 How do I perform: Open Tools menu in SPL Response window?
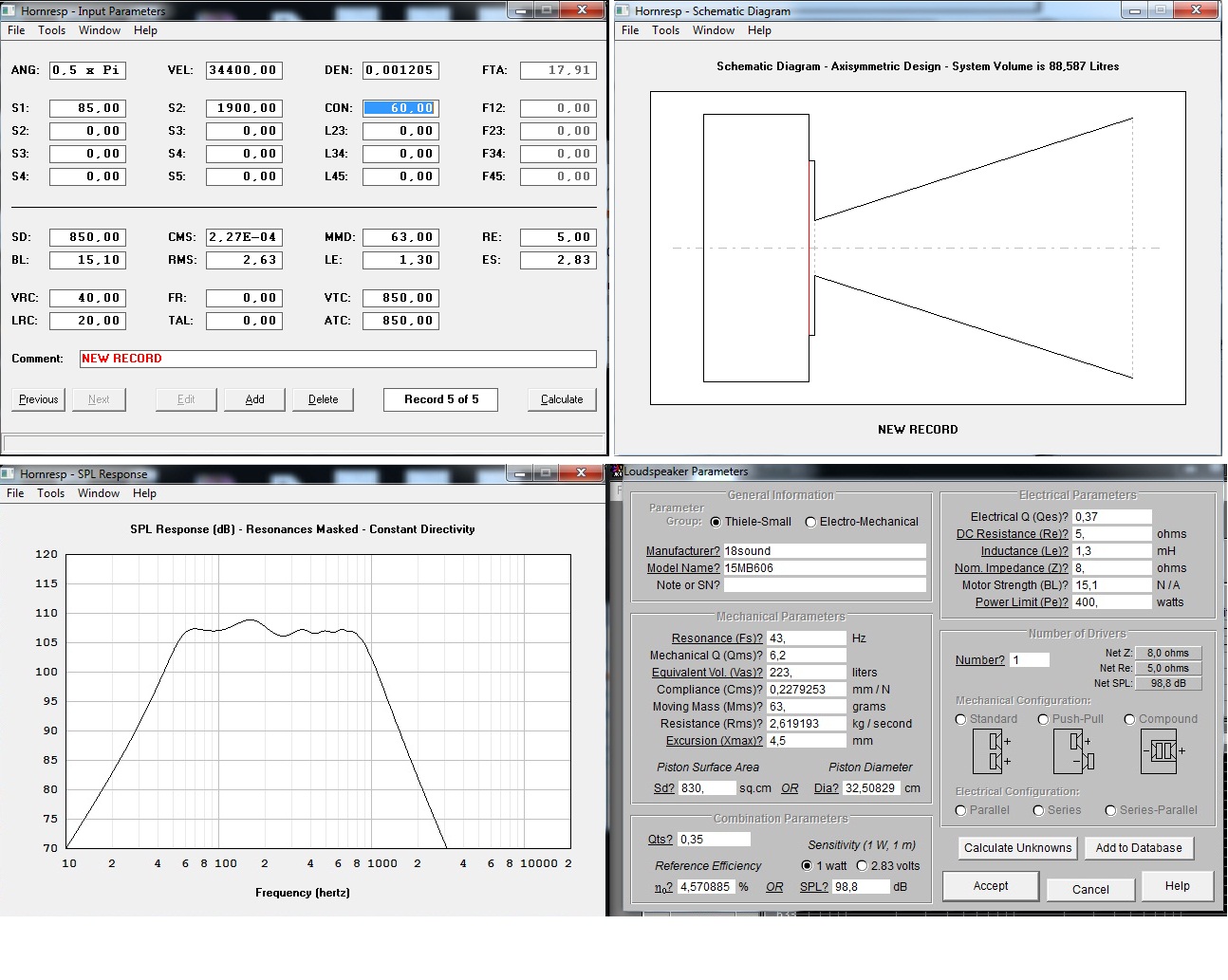tap(51, 493)
